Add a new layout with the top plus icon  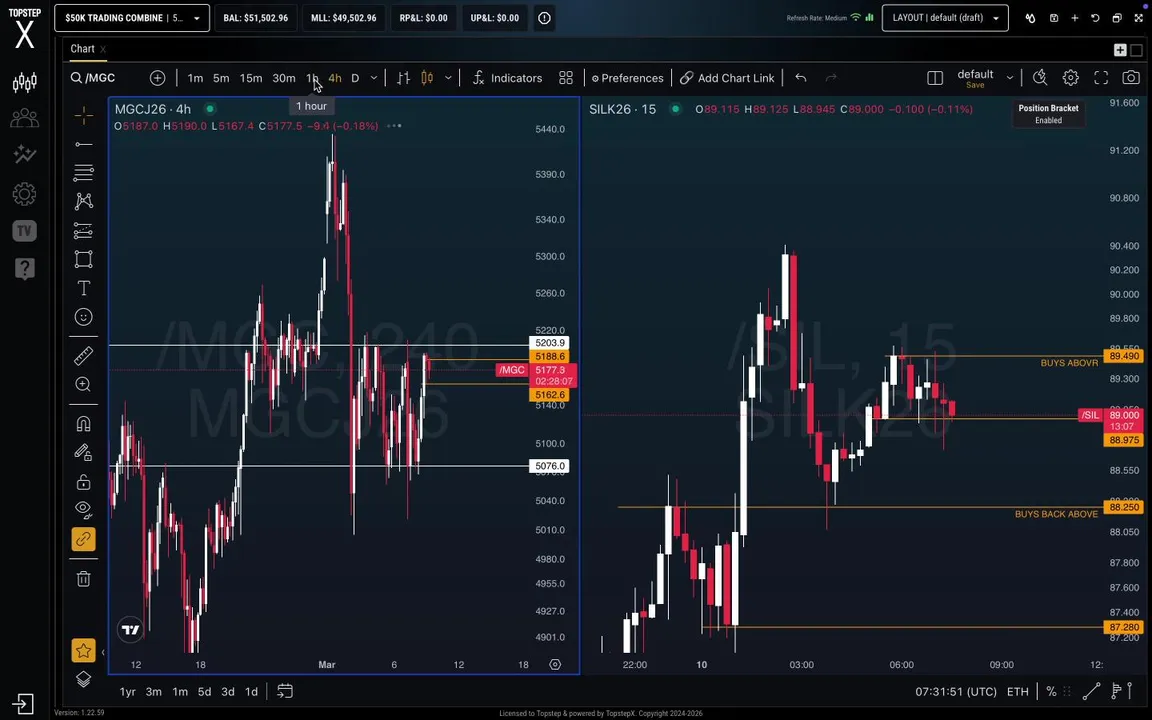(1075, 18)
